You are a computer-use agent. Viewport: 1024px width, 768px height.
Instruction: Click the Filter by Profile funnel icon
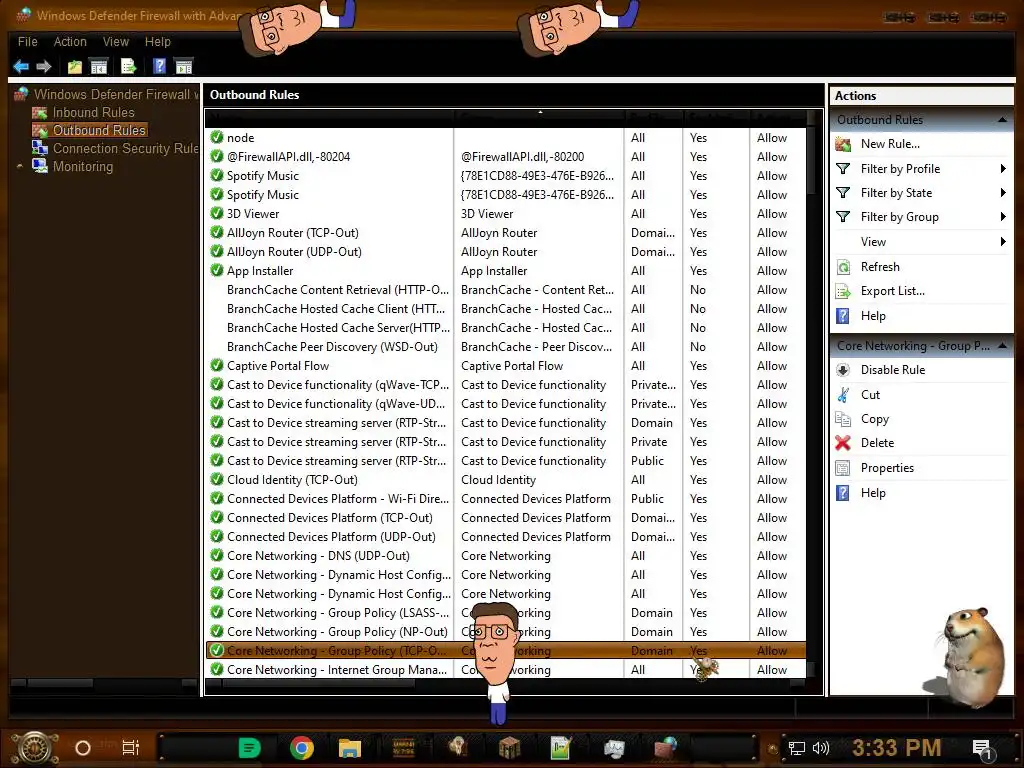(843, 168)
